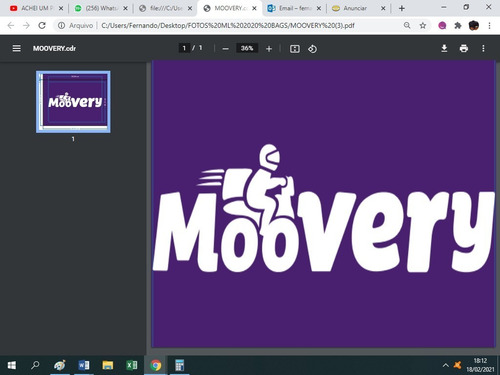Open the Chrome three-dot menu
Image resolution: width=500 pixels, height=375 pixels.
(x=489, y=25)
